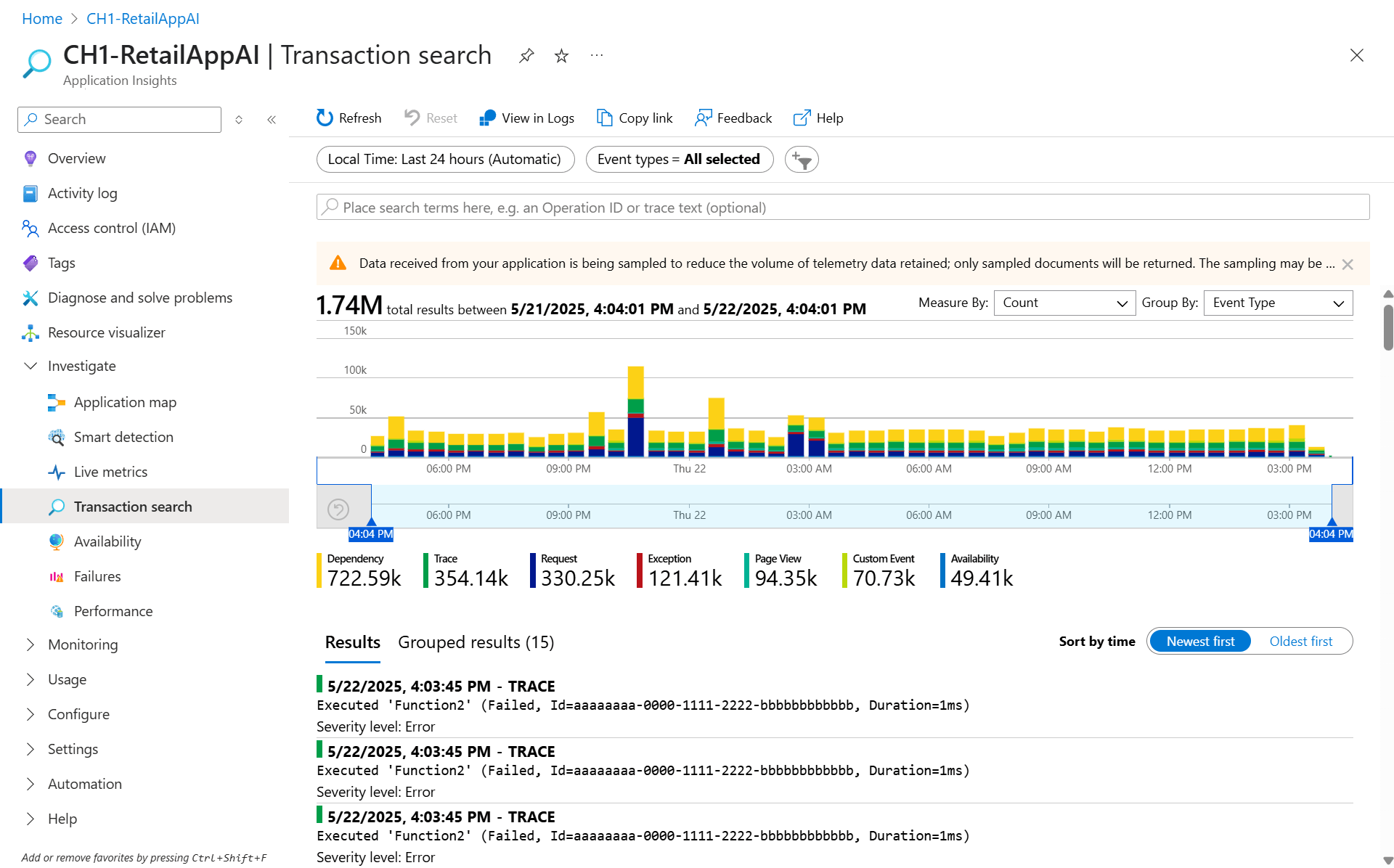Click the transaction search terms field
The height and width of the screenshot is (868, 1394).
point(842,208)
